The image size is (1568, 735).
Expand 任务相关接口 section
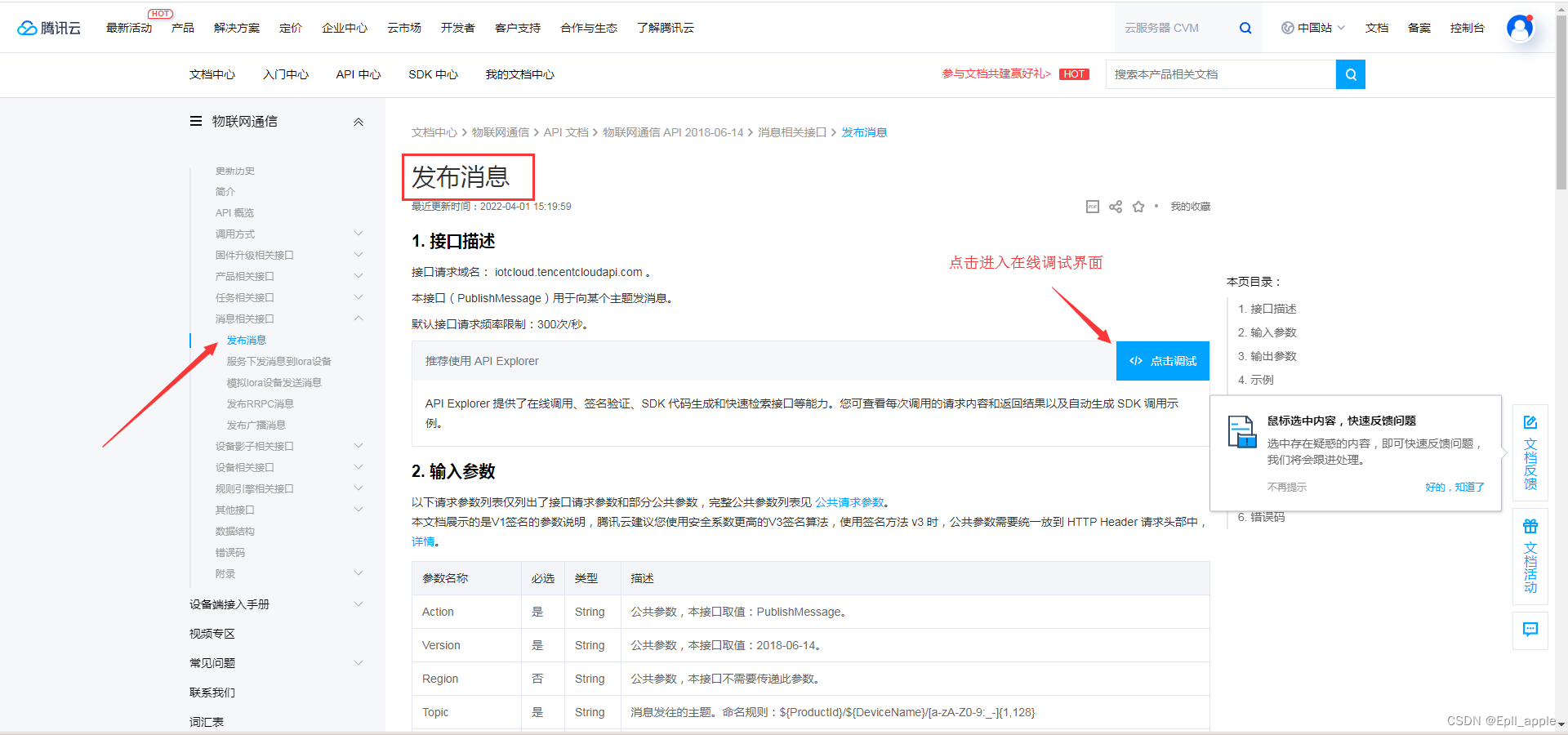point(358,297)
